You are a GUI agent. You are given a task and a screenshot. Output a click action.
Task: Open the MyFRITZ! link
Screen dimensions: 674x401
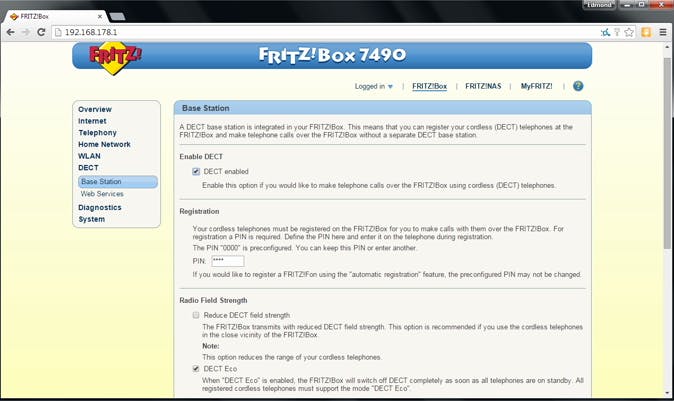pyautogui.click(x=536, y=86)
